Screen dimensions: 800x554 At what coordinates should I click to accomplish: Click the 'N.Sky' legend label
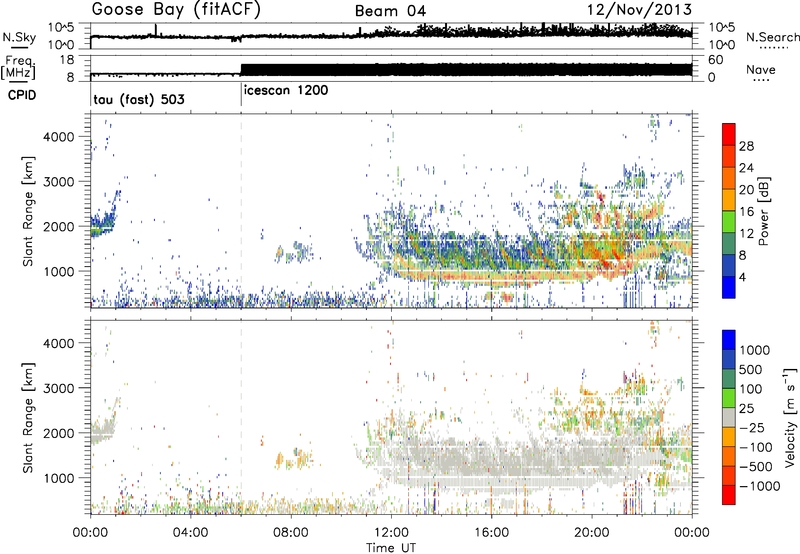(19, 37)
